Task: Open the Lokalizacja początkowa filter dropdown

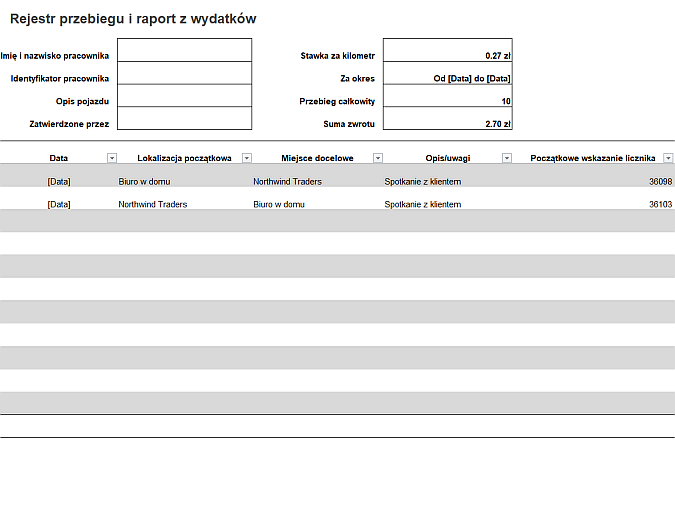Action: point(247,158)
